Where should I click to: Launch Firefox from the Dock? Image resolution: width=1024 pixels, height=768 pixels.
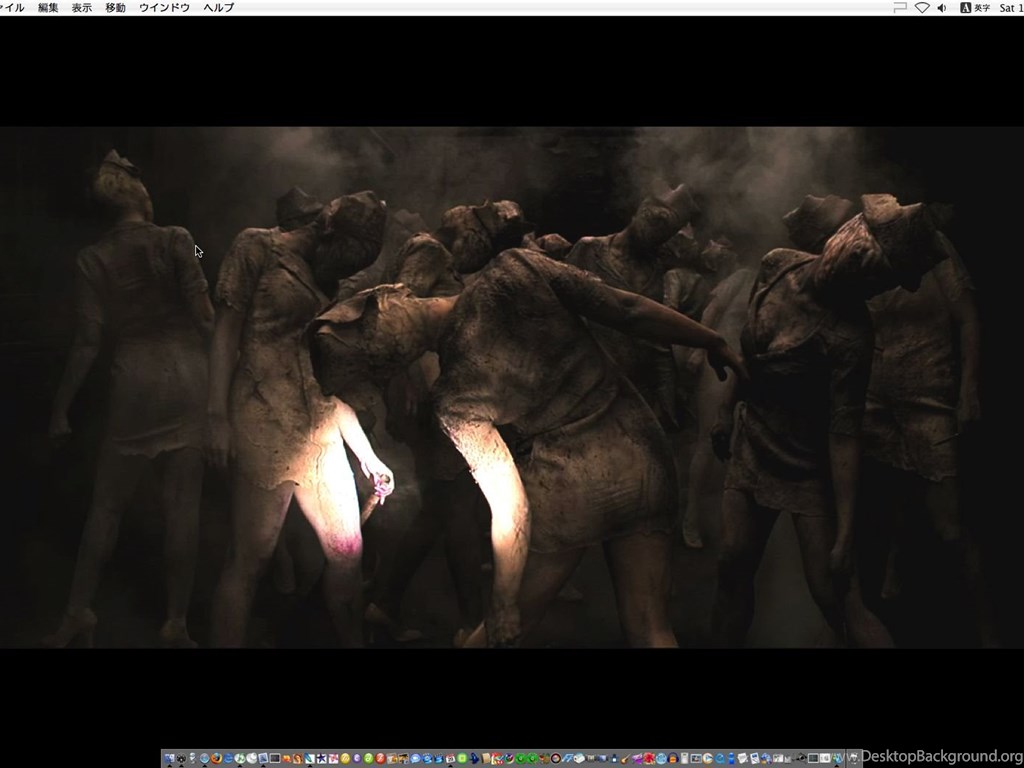pyautogui.click(x=216, y=758)
